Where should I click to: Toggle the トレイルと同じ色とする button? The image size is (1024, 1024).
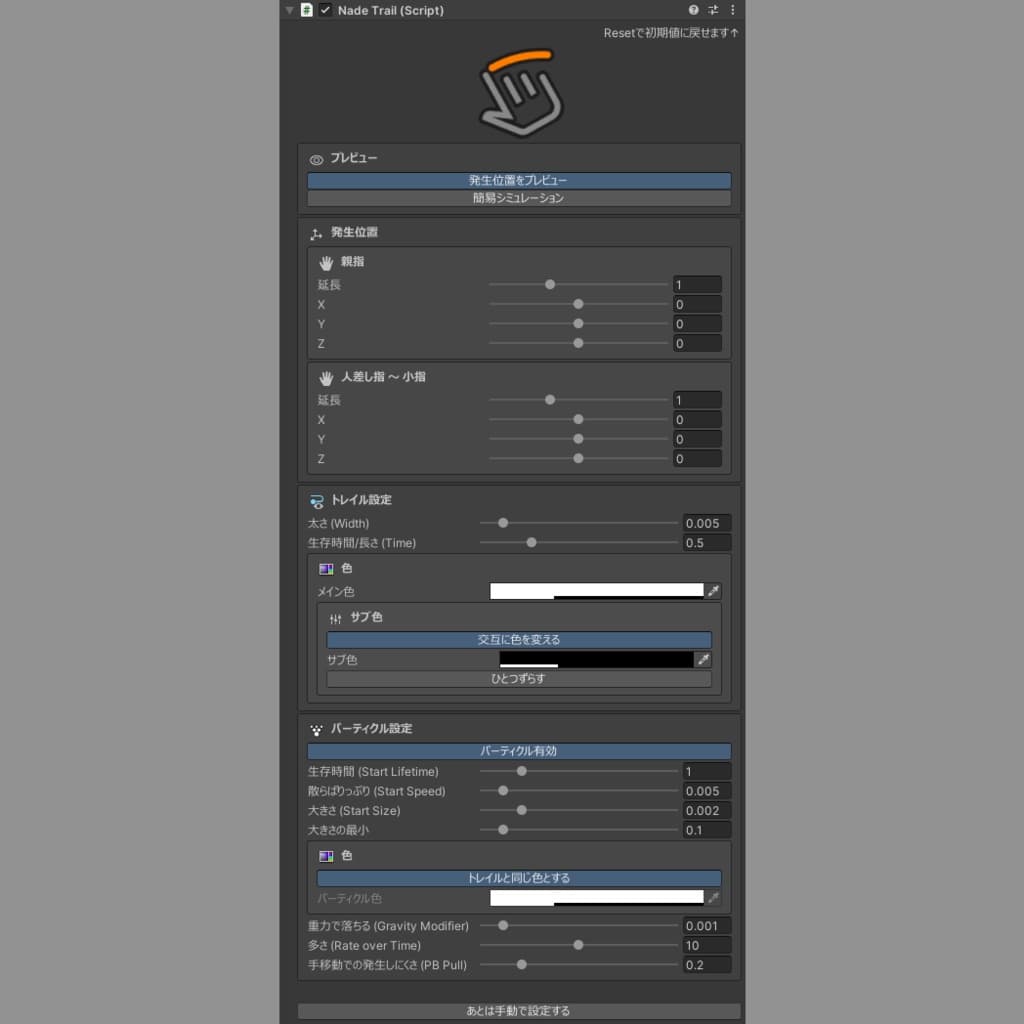pos(519,878)
